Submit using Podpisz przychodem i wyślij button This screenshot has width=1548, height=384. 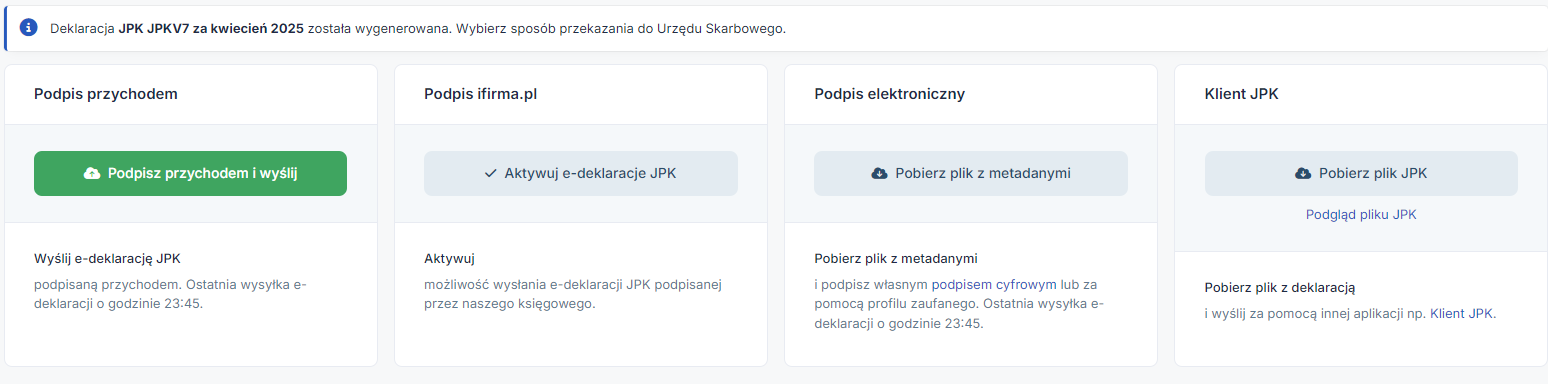click(x=190, y=173)
